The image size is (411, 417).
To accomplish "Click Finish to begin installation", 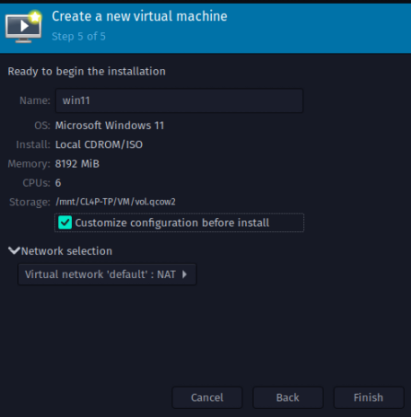I will [368, 397].
